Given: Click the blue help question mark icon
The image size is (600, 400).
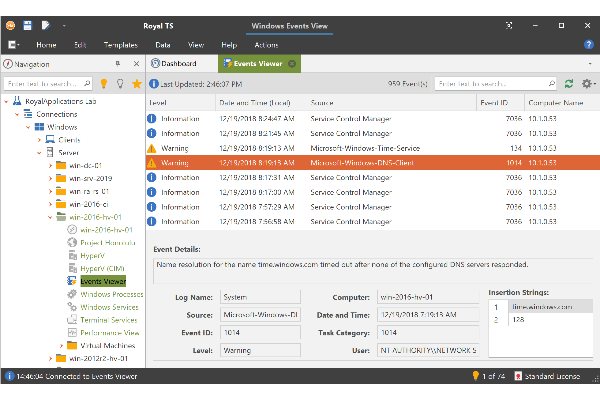Looking at the screenshot, I should [x=591, y=45].
